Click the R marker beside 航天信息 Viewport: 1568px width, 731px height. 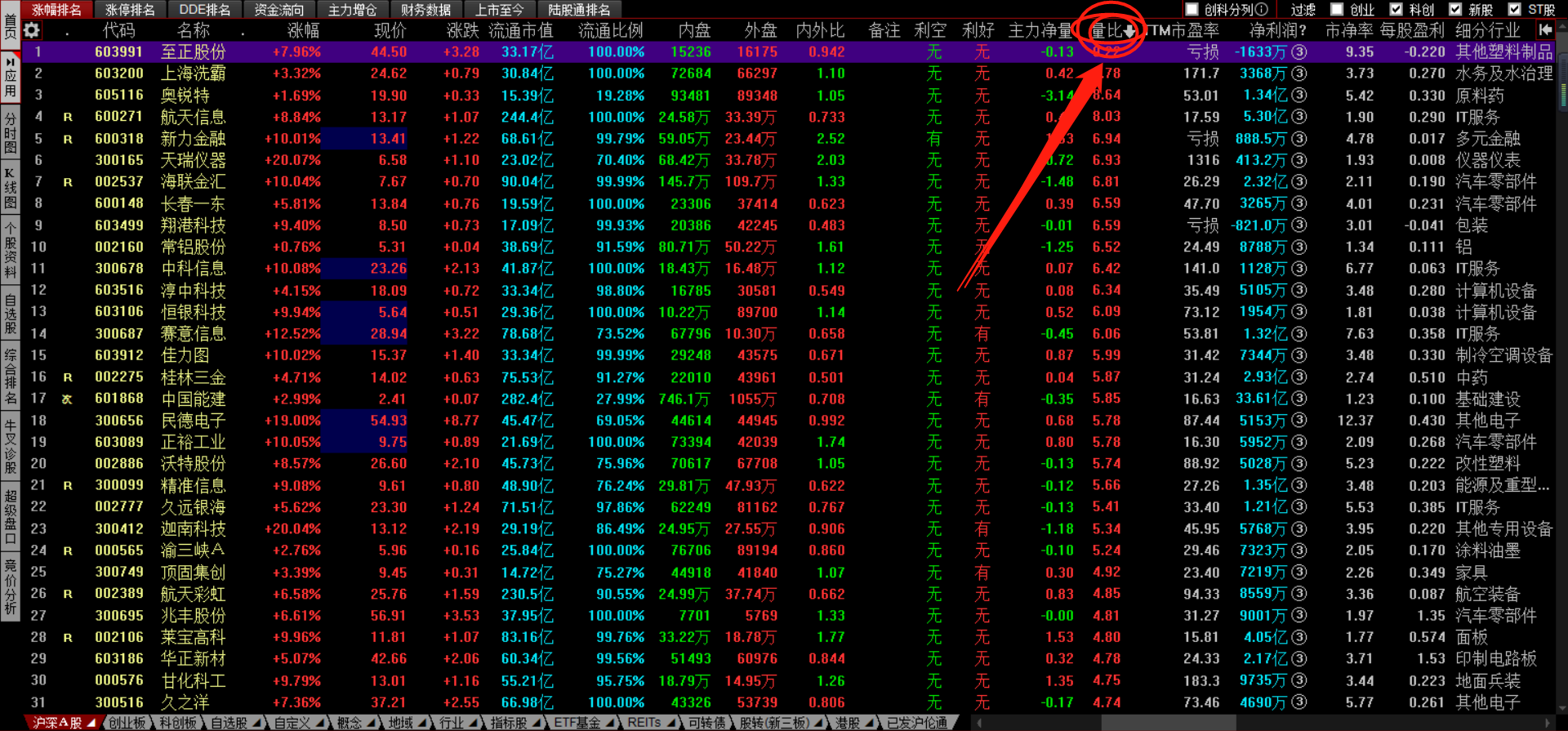click(68, 118)
